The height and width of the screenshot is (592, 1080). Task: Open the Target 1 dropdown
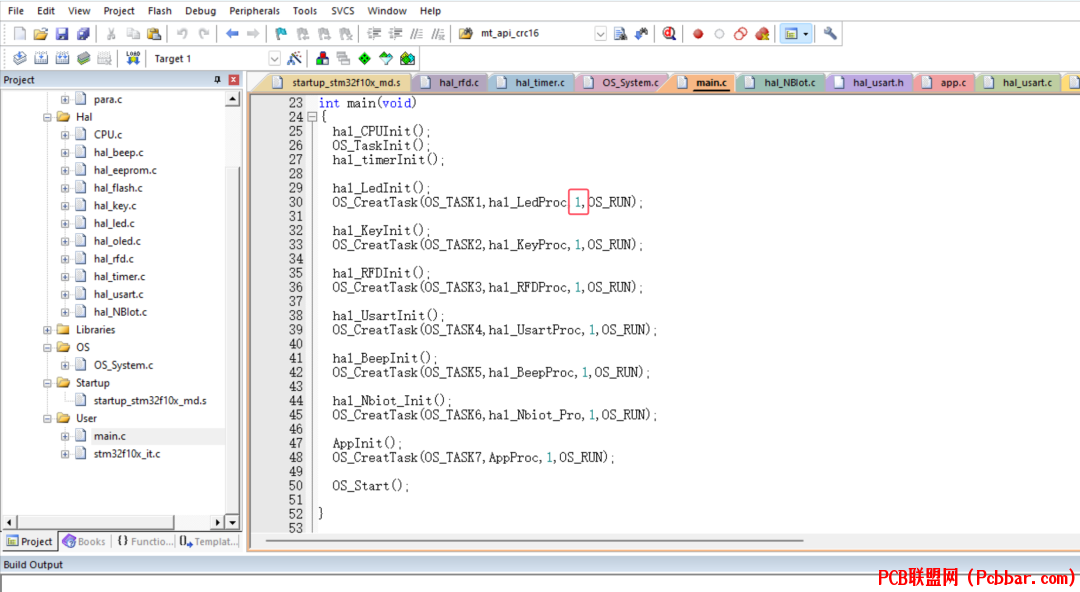274,59
